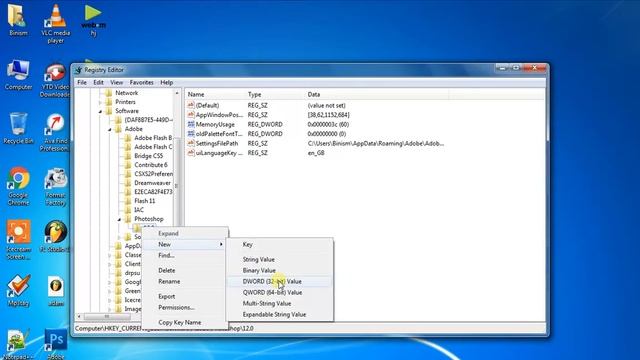Click the scroll-left arrow of tree pane
640x360 pixels.
79,316
